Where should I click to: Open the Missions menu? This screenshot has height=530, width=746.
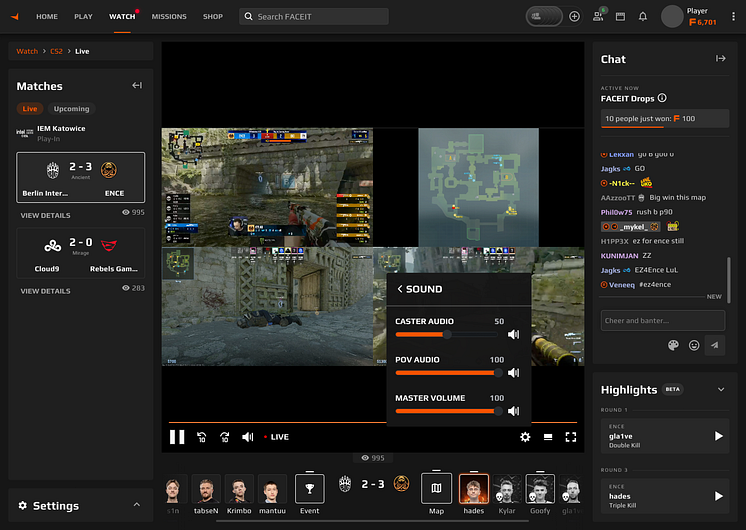click(169, 17)
